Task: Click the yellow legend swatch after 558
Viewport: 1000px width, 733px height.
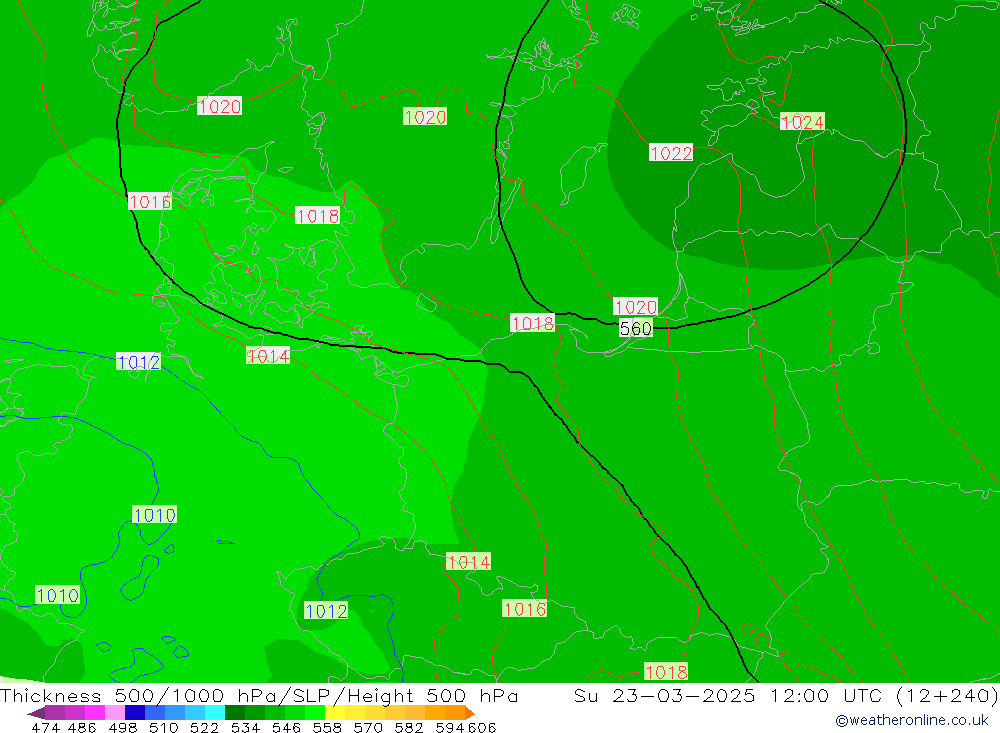Action: click(x=335, y=713)
